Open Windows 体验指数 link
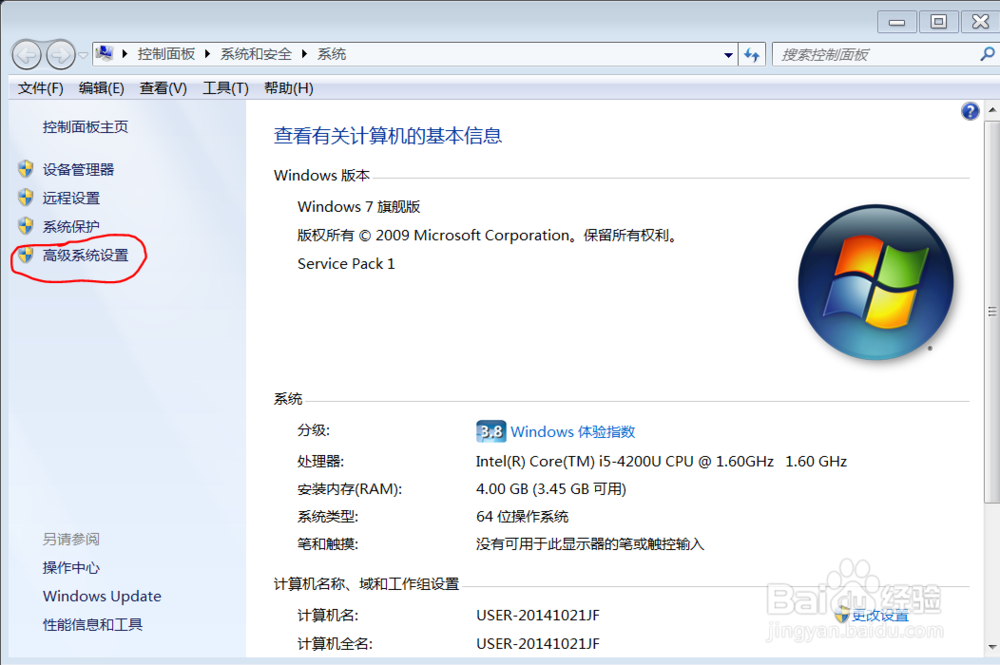 tap(573, 432)
